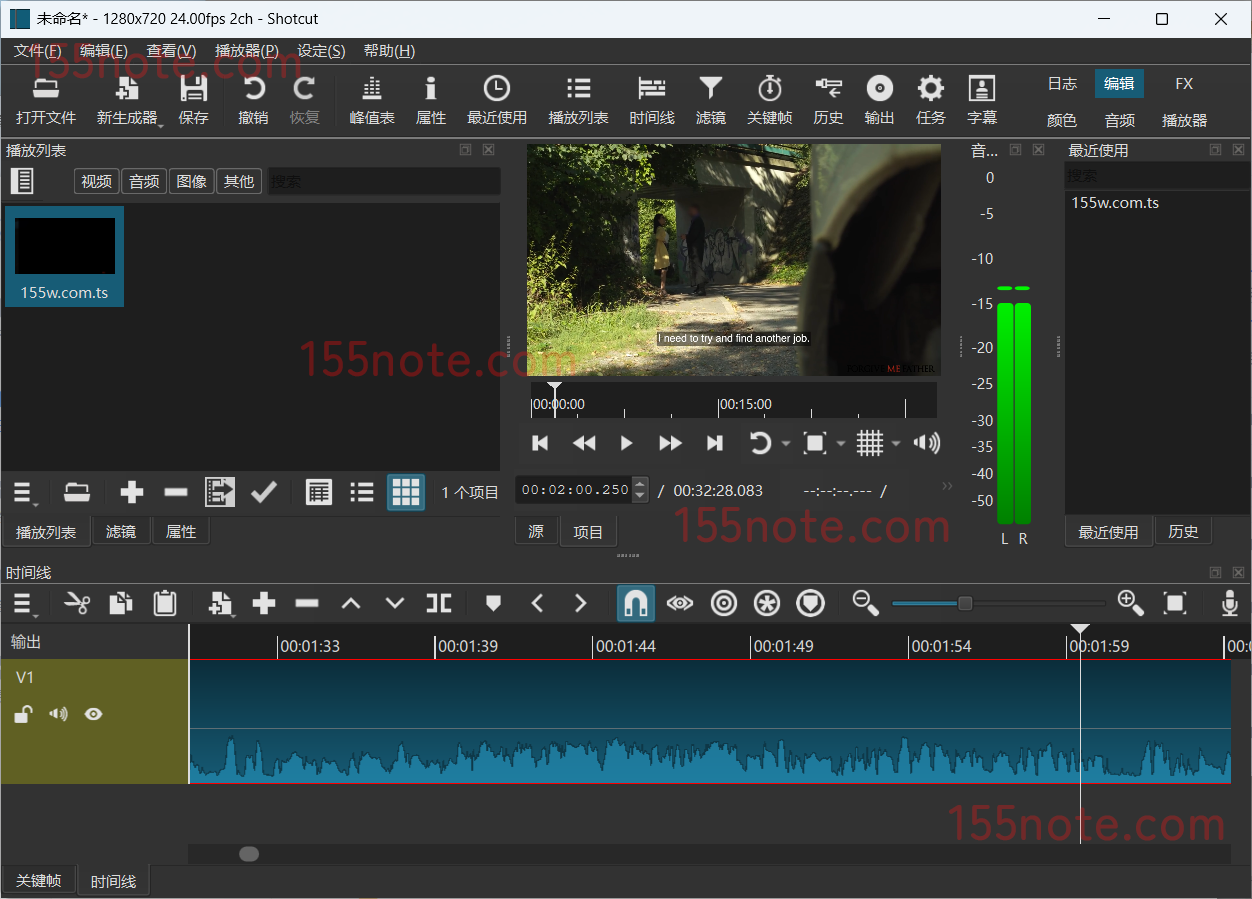Open the timeline hamburger menu
The height and width of the screenshot is (899, 1252).
point(24,603)
